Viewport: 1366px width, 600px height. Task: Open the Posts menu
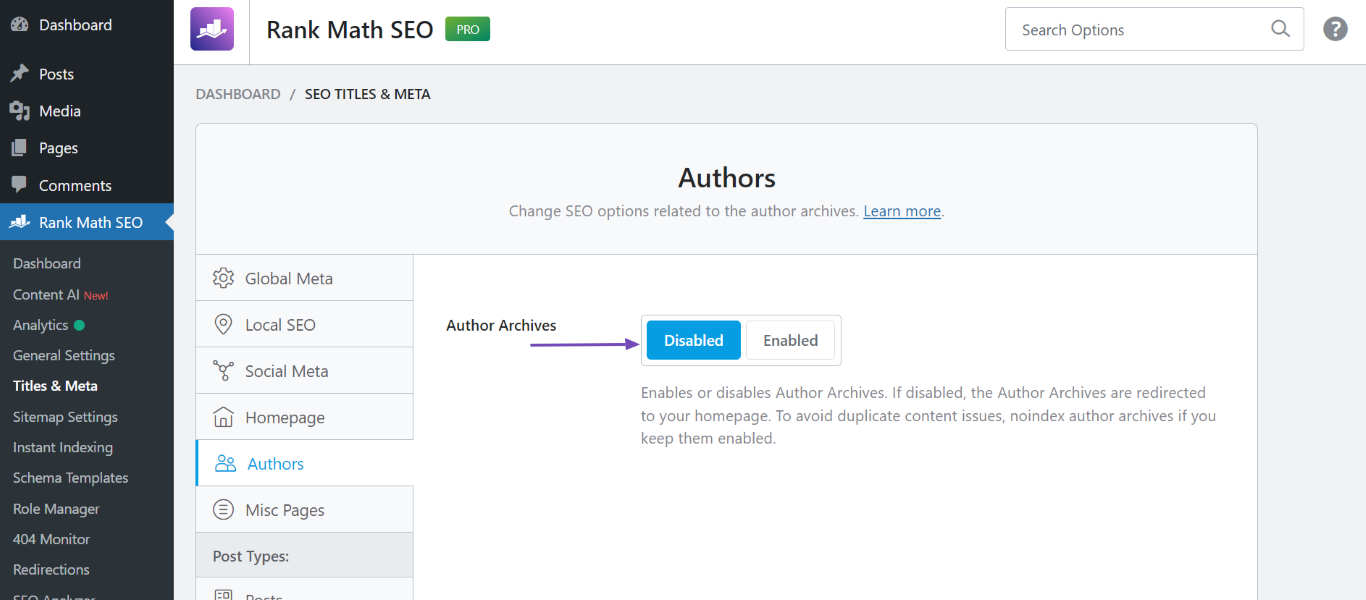pos(86,74)
